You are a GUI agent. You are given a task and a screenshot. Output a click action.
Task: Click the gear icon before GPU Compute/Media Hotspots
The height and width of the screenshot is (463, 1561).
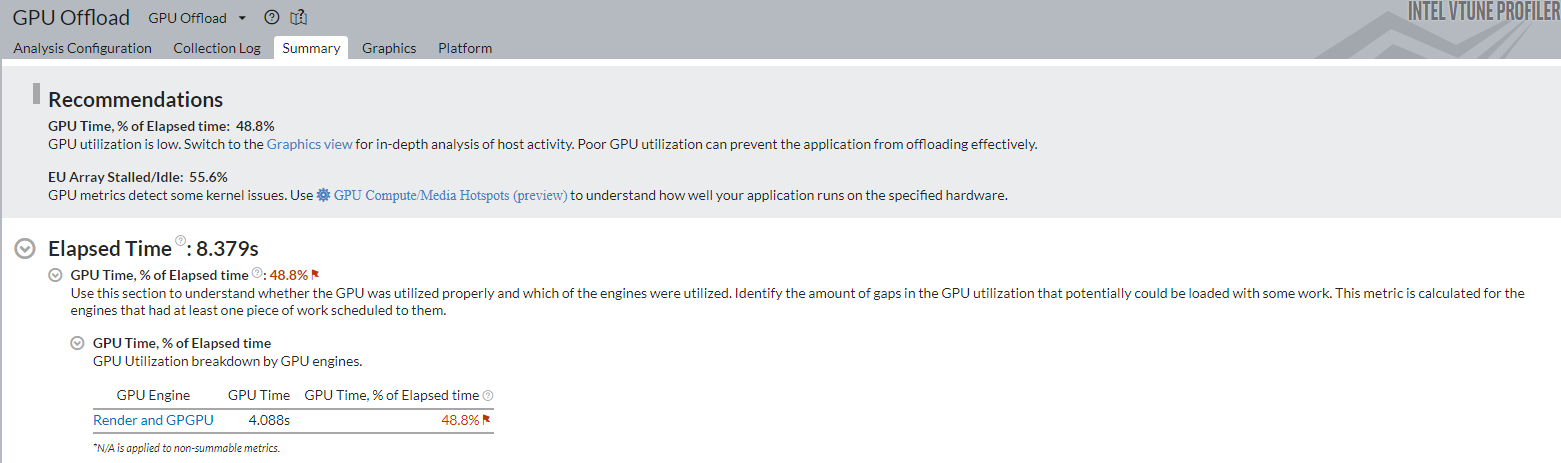(323, 196)
